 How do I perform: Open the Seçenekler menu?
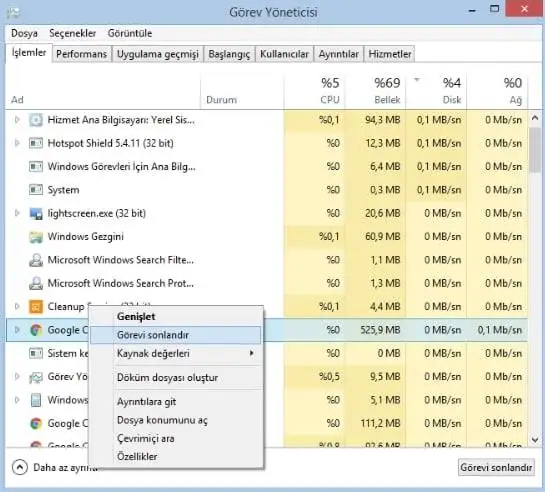[72, 33]
